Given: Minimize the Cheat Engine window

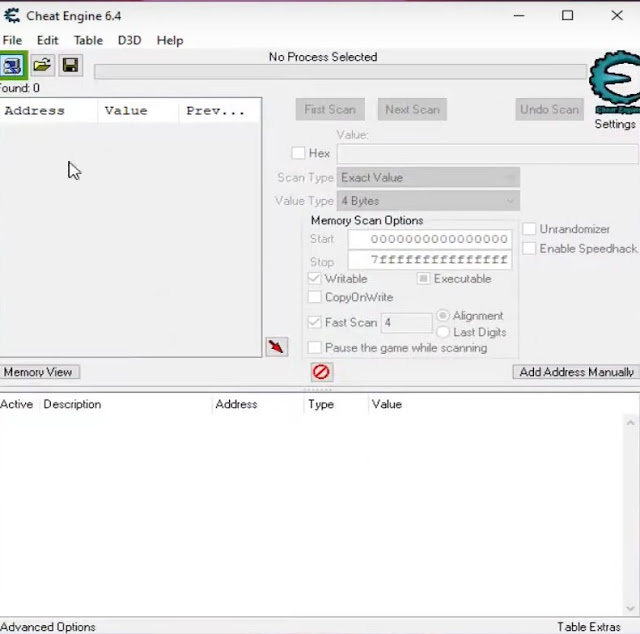Looking at the screenshot, I should 519,16.
